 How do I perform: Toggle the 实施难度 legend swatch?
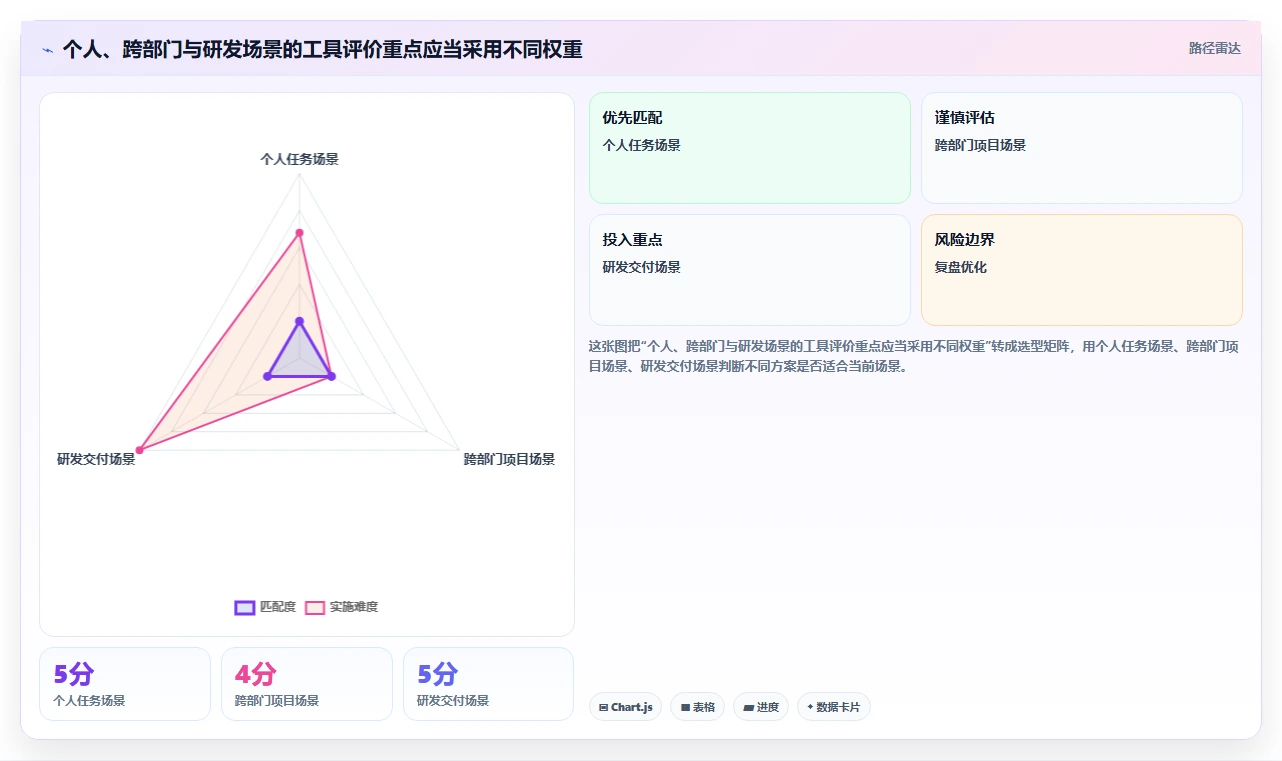[x=315, y=607]
